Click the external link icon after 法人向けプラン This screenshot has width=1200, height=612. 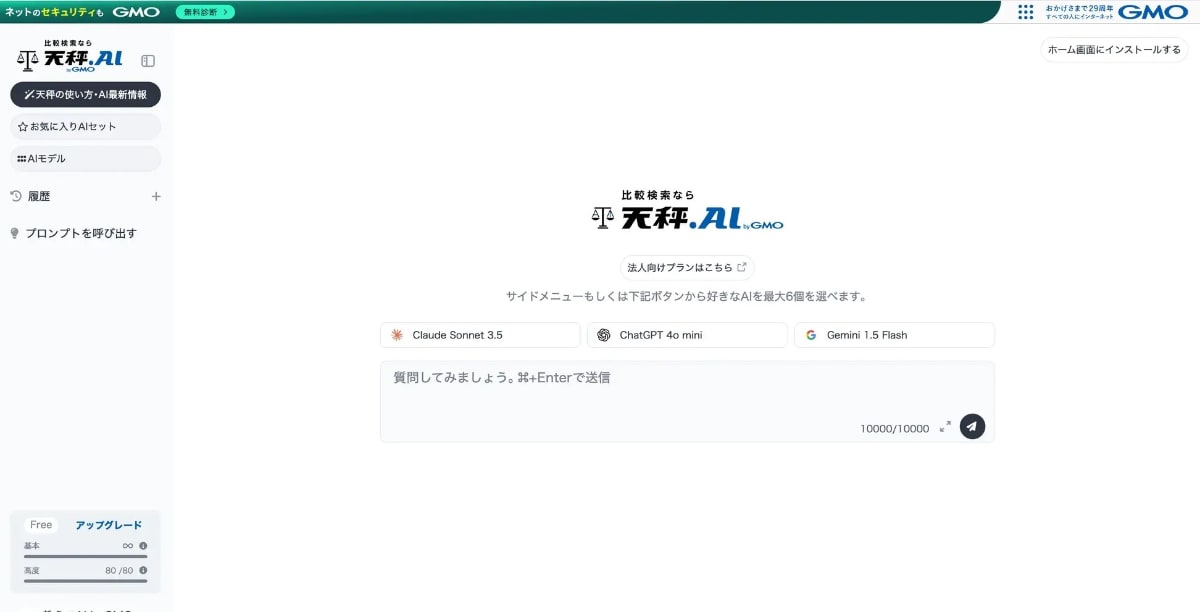[x=742, y=267]
